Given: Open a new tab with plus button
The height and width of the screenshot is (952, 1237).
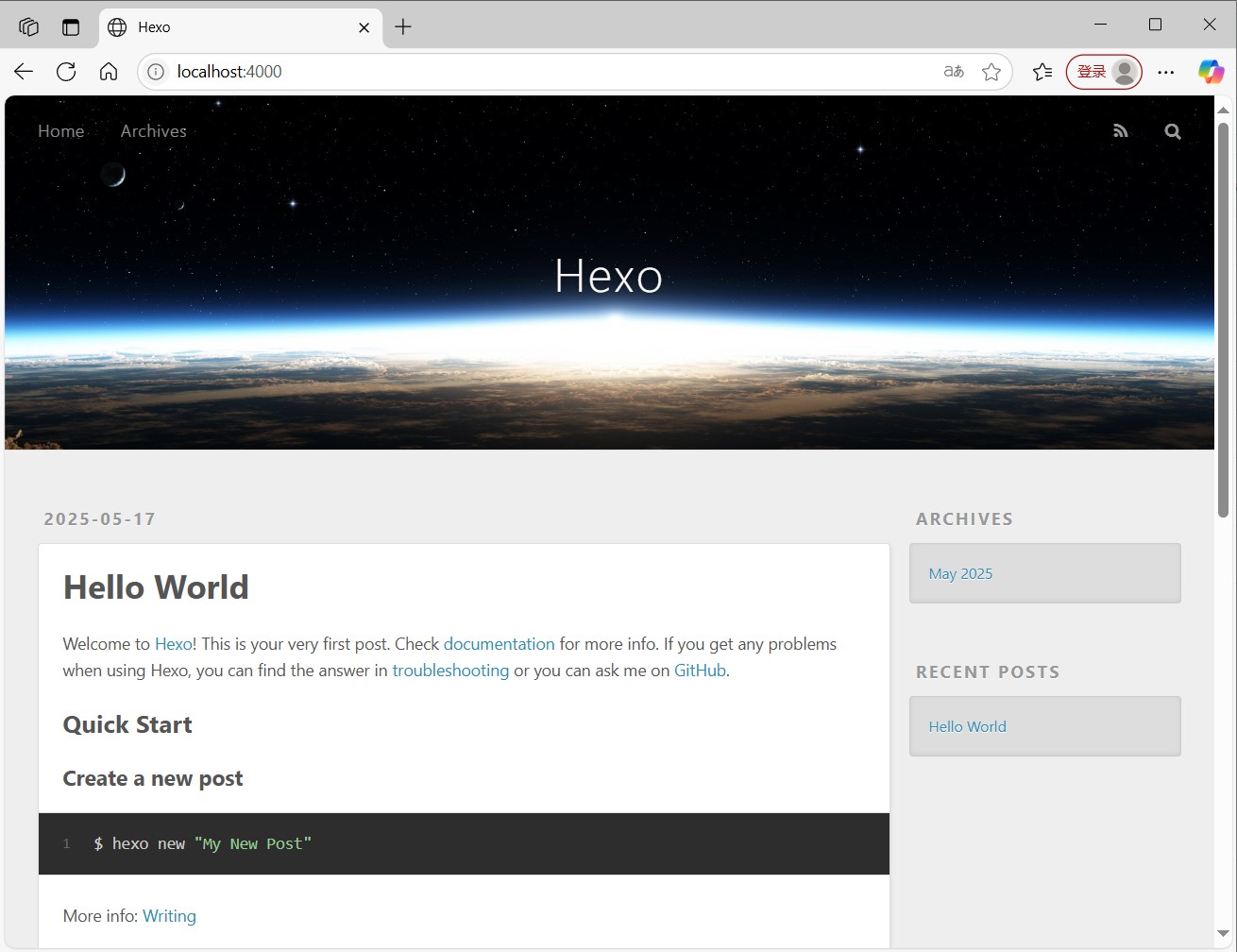Looking at the screenshot, I should coord(403,26).
